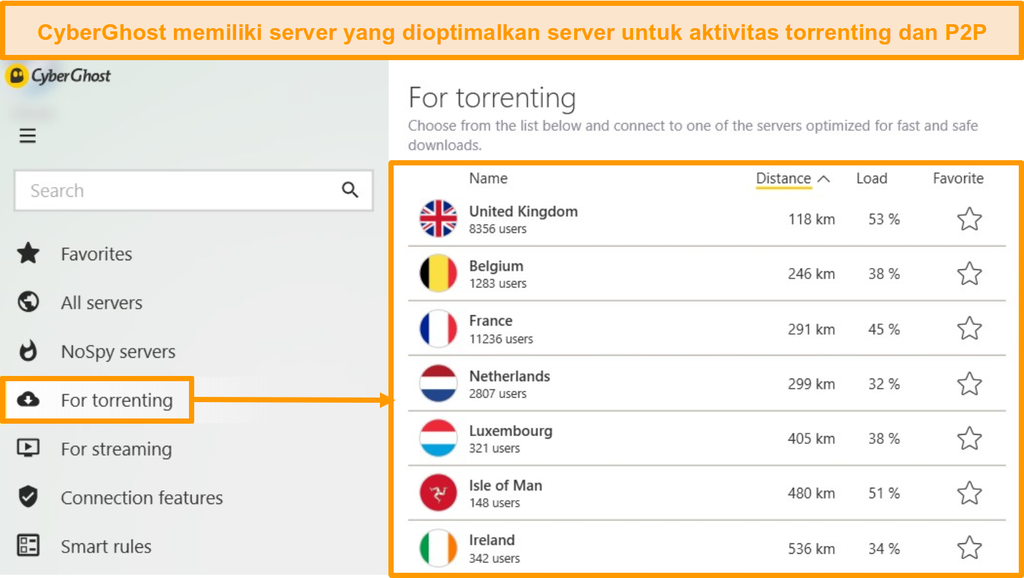This screenshot has height=578, width=1024.
Task: Focus the Search input field
Action: 193,191
